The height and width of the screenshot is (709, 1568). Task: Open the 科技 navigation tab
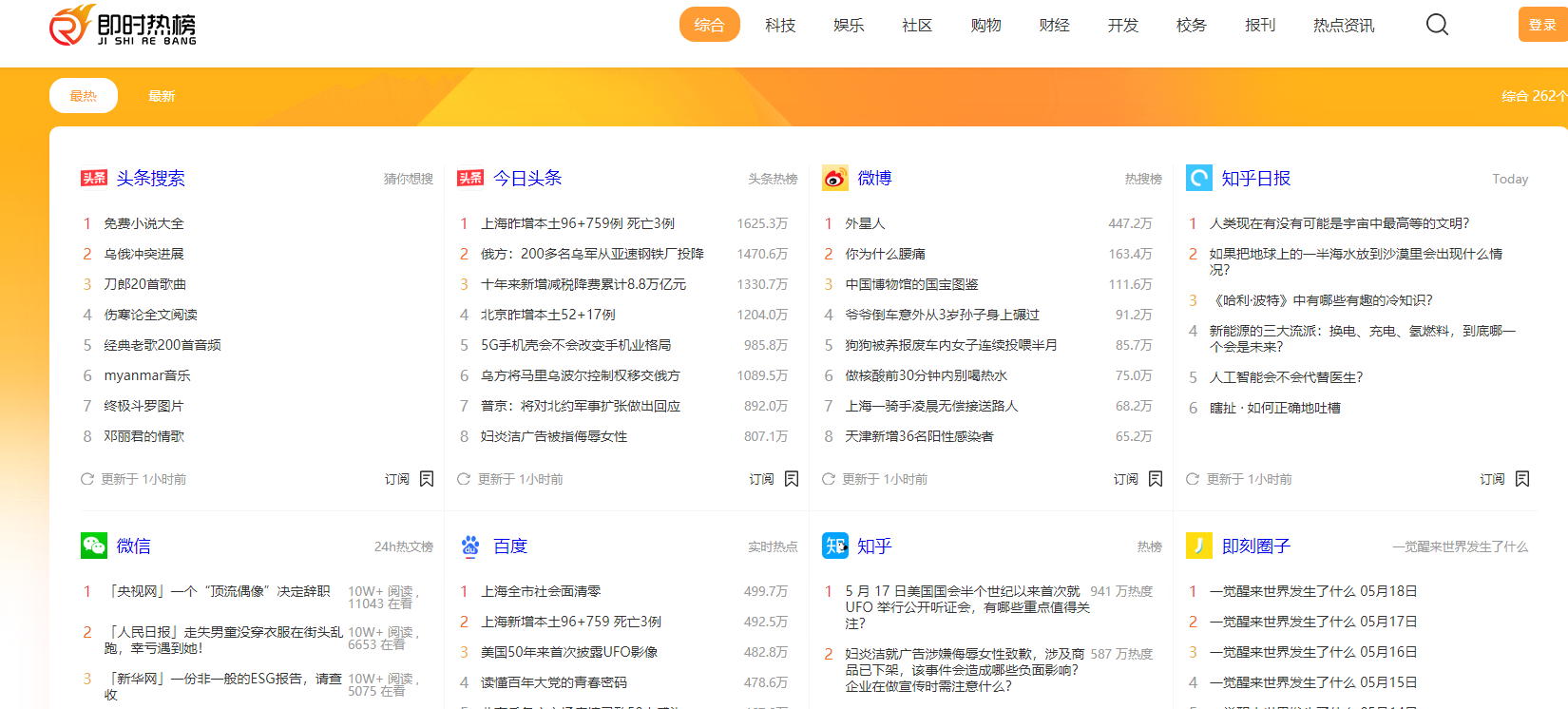[x=780, y=25]
